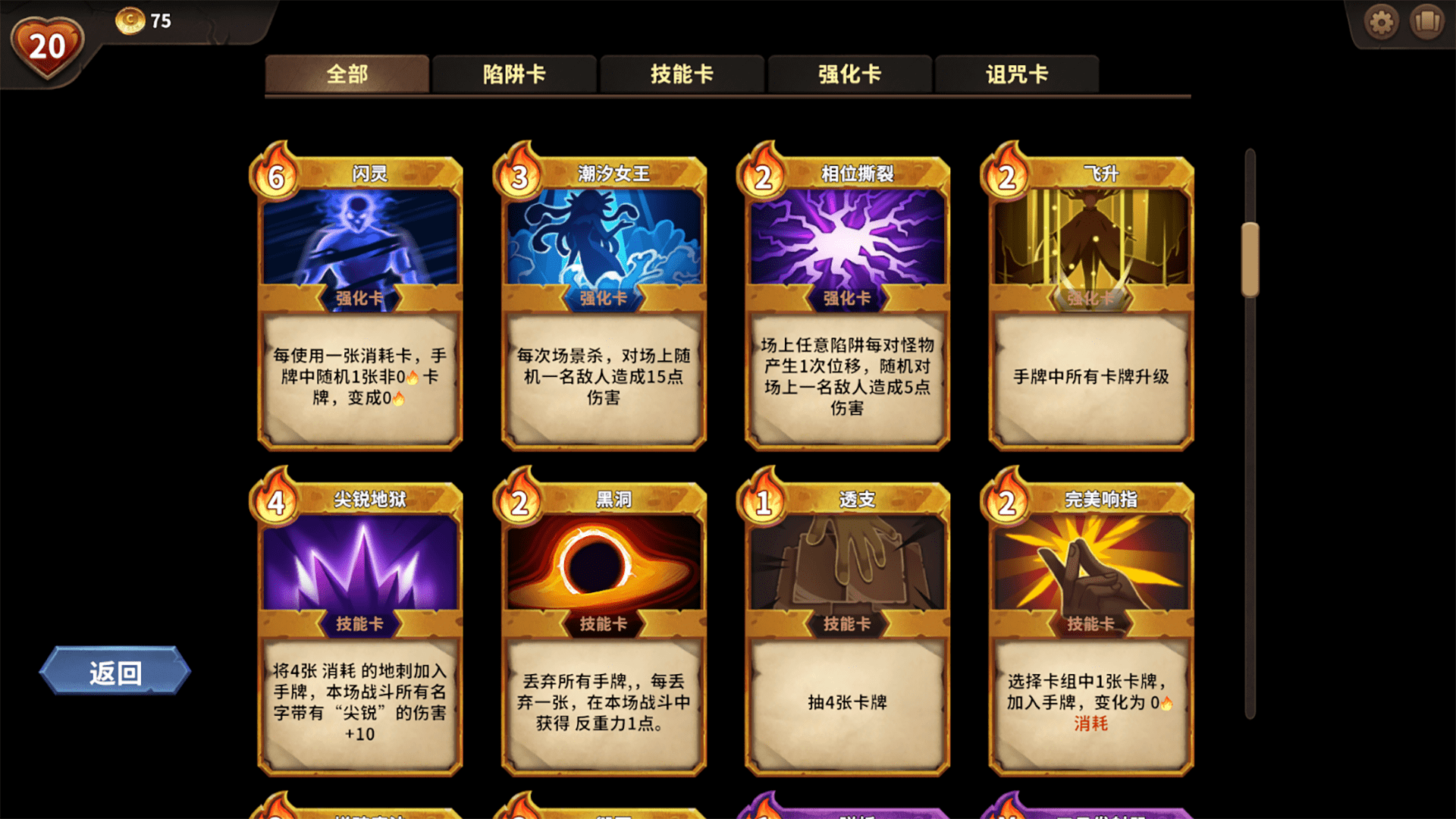Select the 相位撕裂 card artwork
Screen dimensions: 1456x819
click(x=848, y=237)
